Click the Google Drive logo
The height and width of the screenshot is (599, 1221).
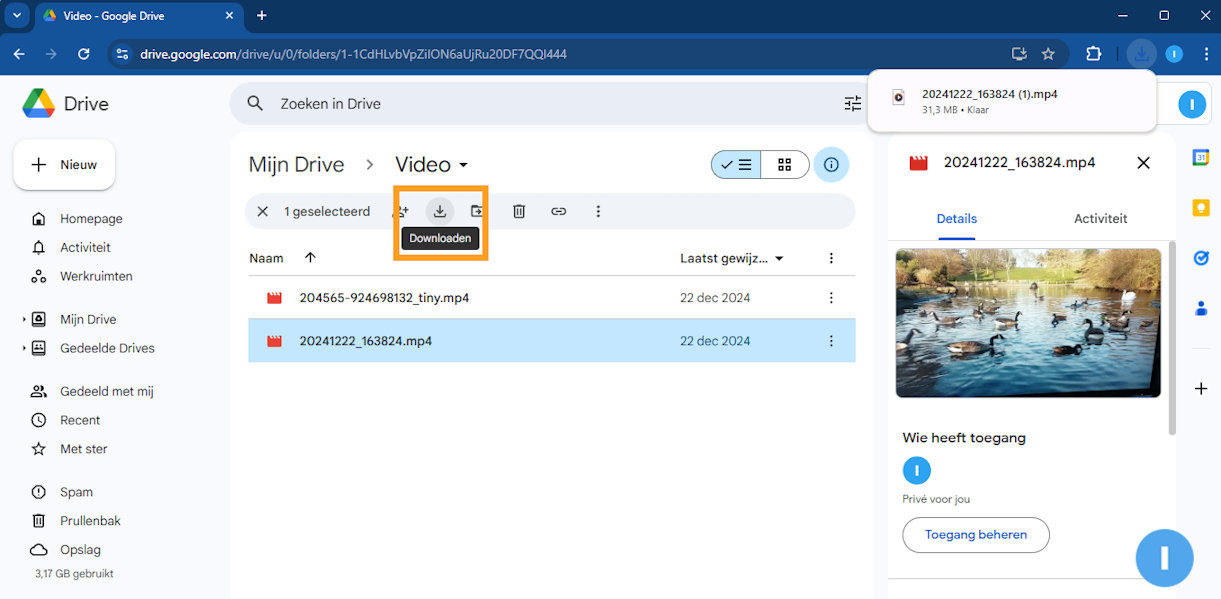click(x=39, y=104)
